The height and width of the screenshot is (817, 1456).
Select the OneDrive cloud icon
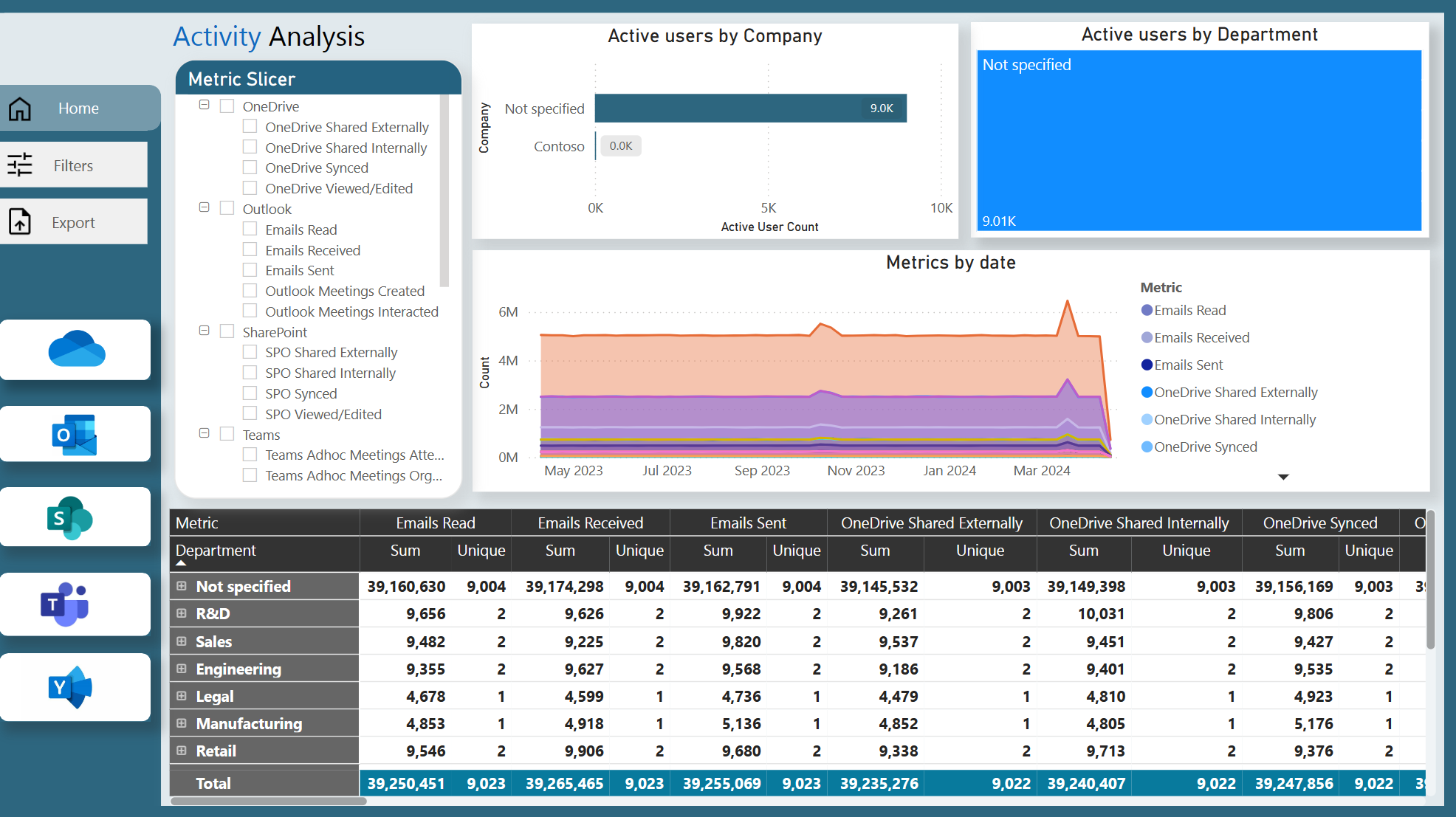coord(75,350)
